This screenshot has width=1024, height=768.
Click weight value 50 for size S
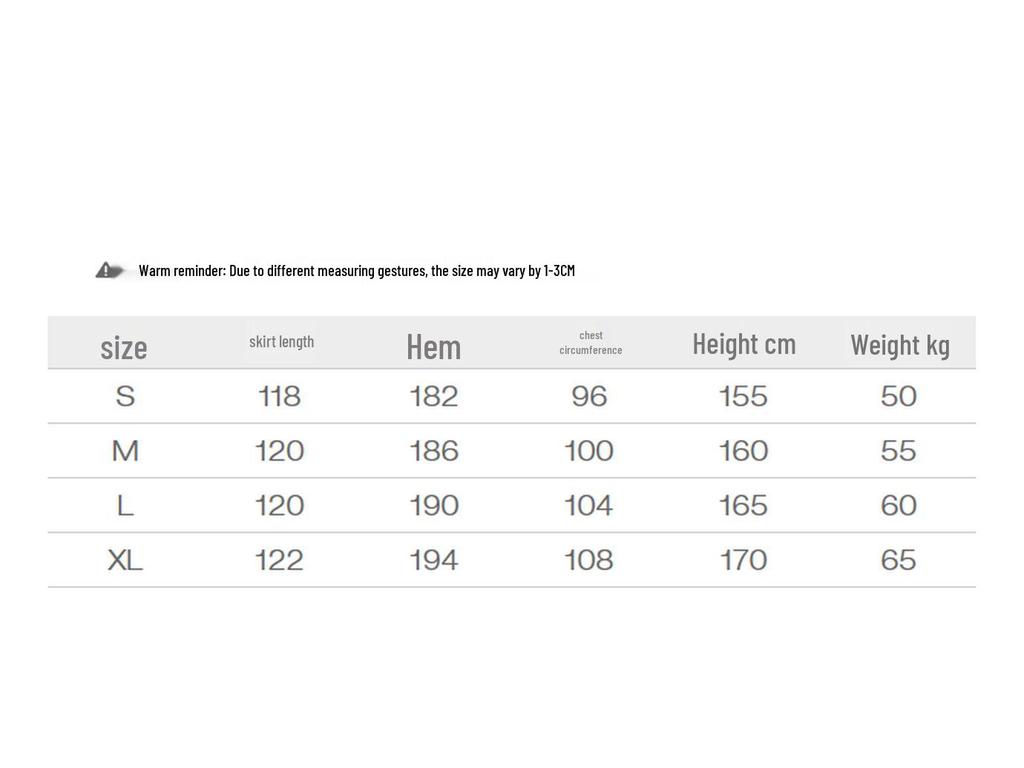click(x=899, y=397)
